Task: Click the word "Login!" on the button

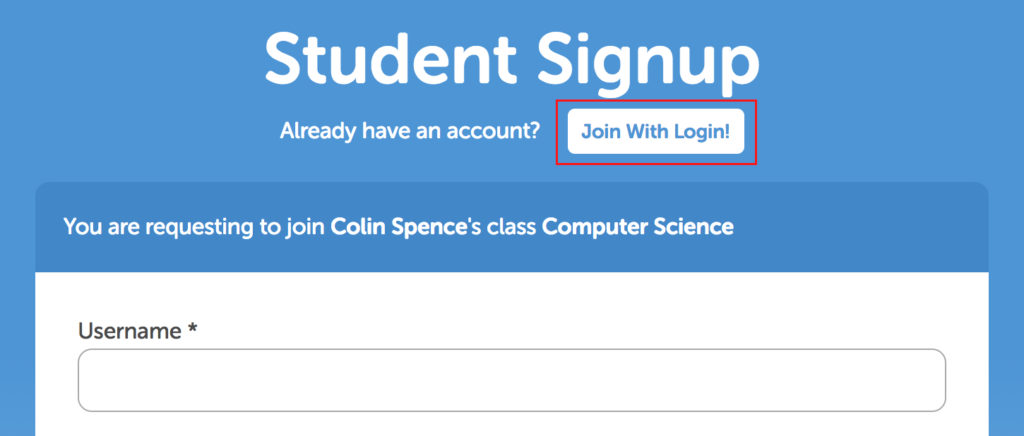Action: 700,132
